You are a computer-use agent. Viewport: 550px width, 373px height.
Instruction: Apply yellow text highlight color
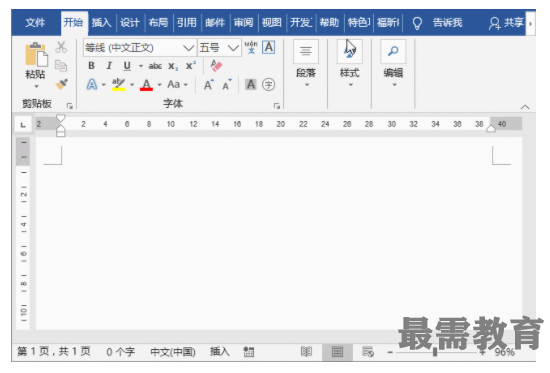coord(119,85)
